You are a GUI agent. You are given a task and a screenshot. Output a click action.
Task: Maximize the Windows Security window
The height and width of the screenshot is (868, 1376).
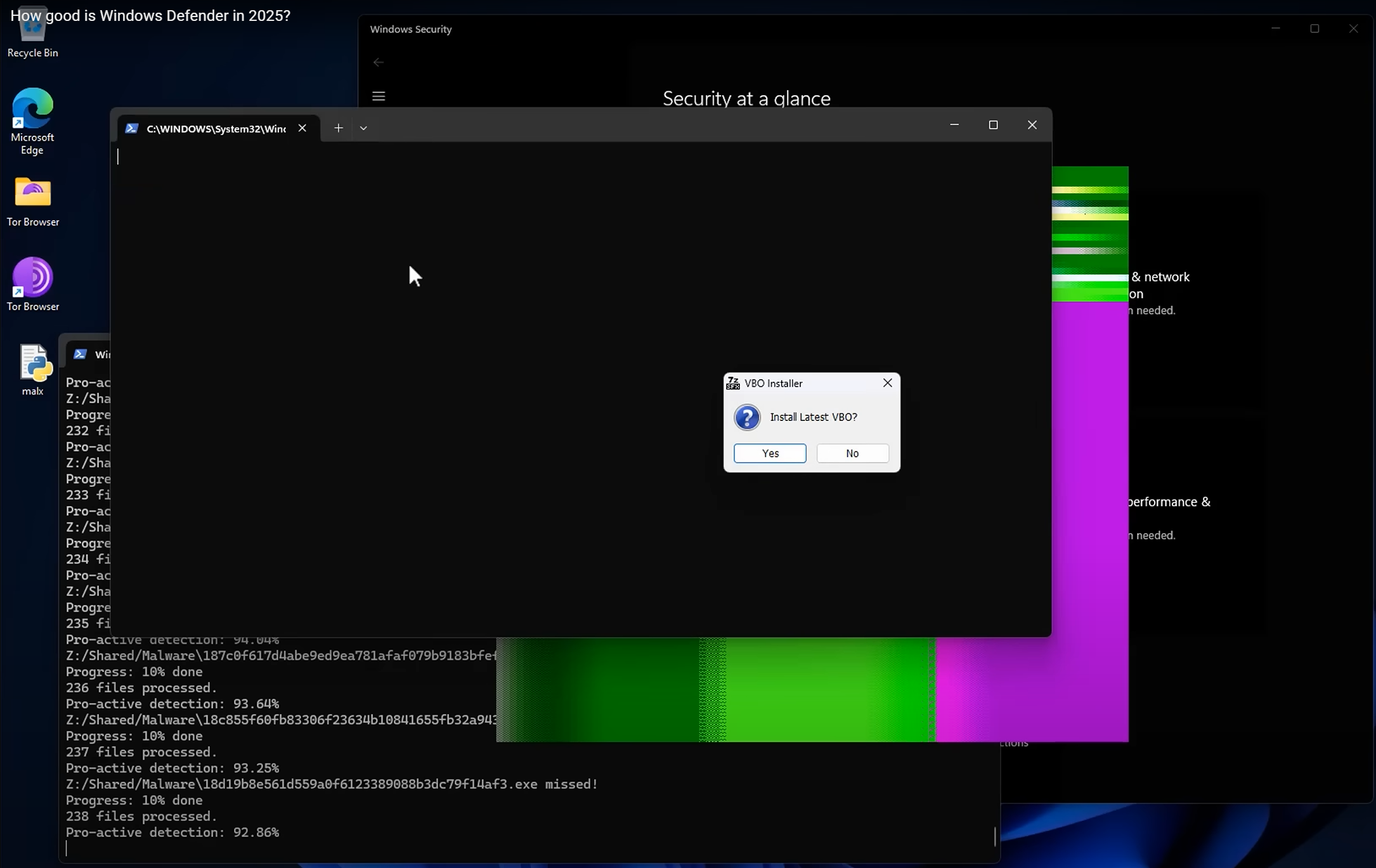(1314, 29)
